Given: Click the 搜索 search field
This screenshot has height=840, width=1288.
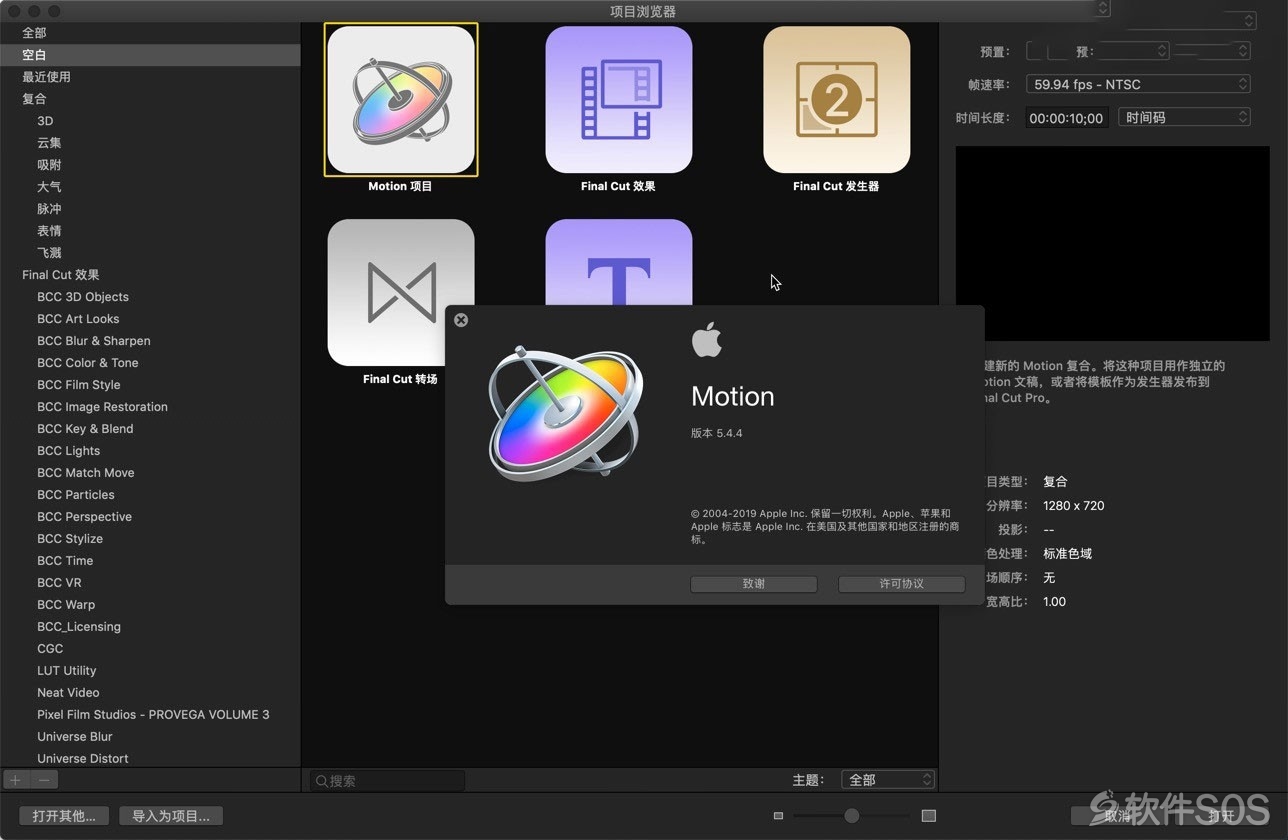Looking at the screenshot, I should coord(387,781).
